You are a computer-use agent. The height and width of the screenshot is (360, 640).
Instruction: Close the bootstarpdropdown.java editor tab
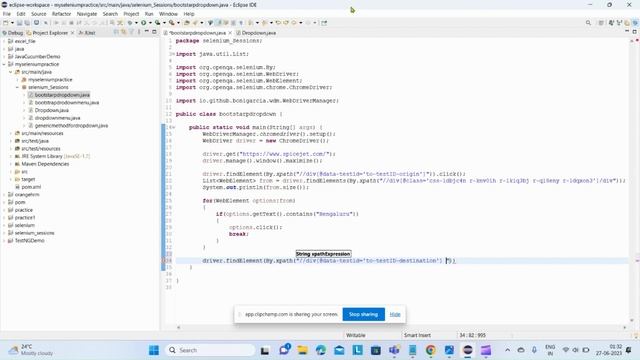pyautogui.click(x=230, y=33)
